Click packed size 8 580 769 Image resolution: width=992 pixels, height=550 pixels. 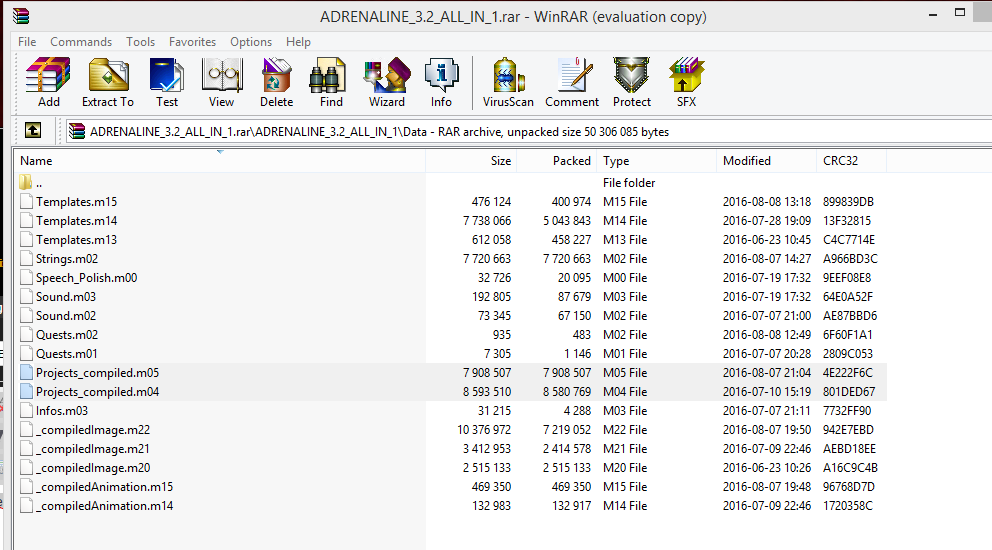(x=567, y=391)
